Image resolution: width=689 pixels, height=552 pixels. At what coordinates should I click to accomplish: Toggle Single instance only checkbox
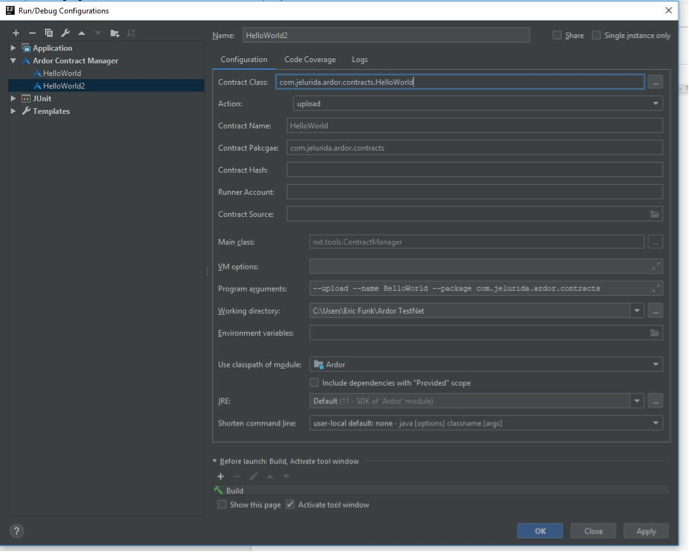[x=596, y=35]
